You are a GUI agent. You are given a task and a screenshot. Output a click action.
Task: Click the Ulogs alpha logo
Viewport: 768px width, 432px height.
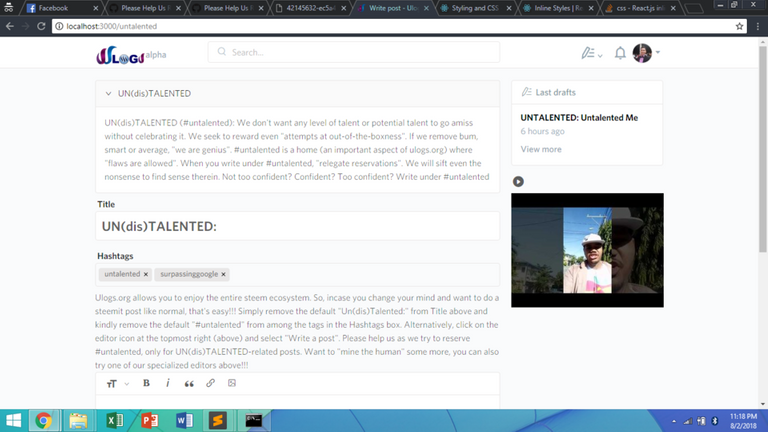132,53
